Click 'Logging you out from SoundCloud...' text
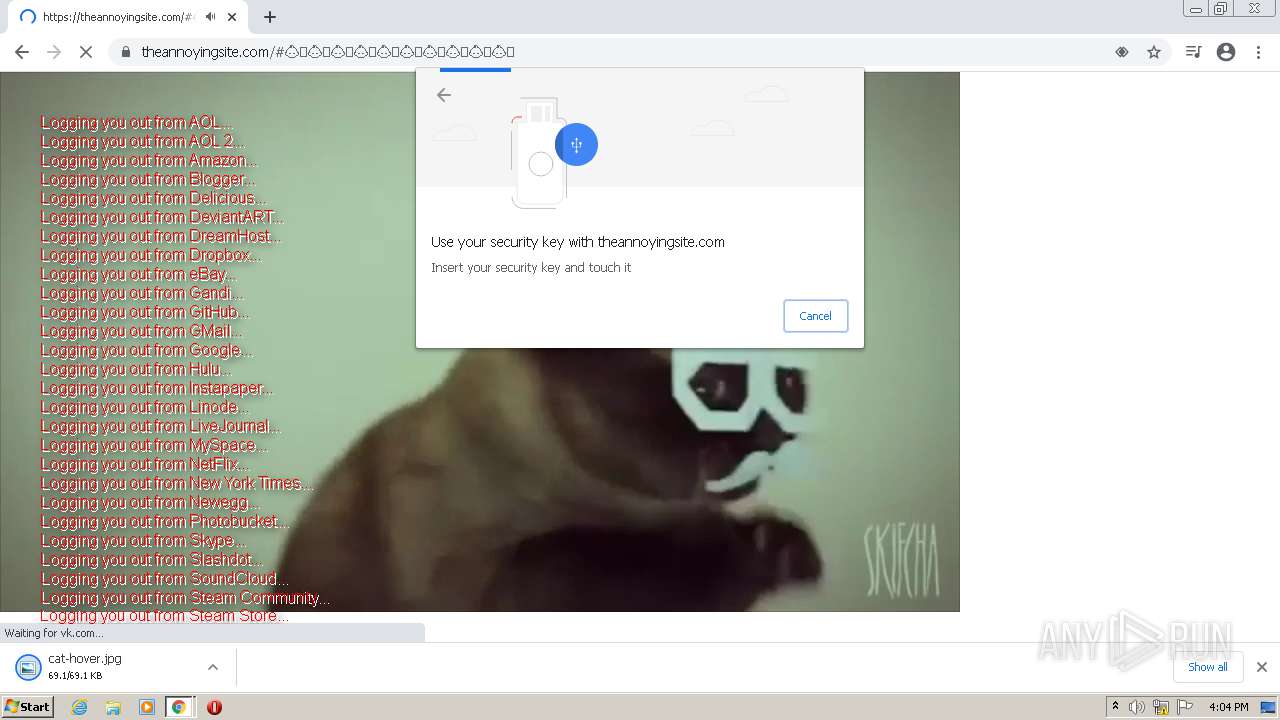Viewport: 1280px width, 720px height. 165,578
